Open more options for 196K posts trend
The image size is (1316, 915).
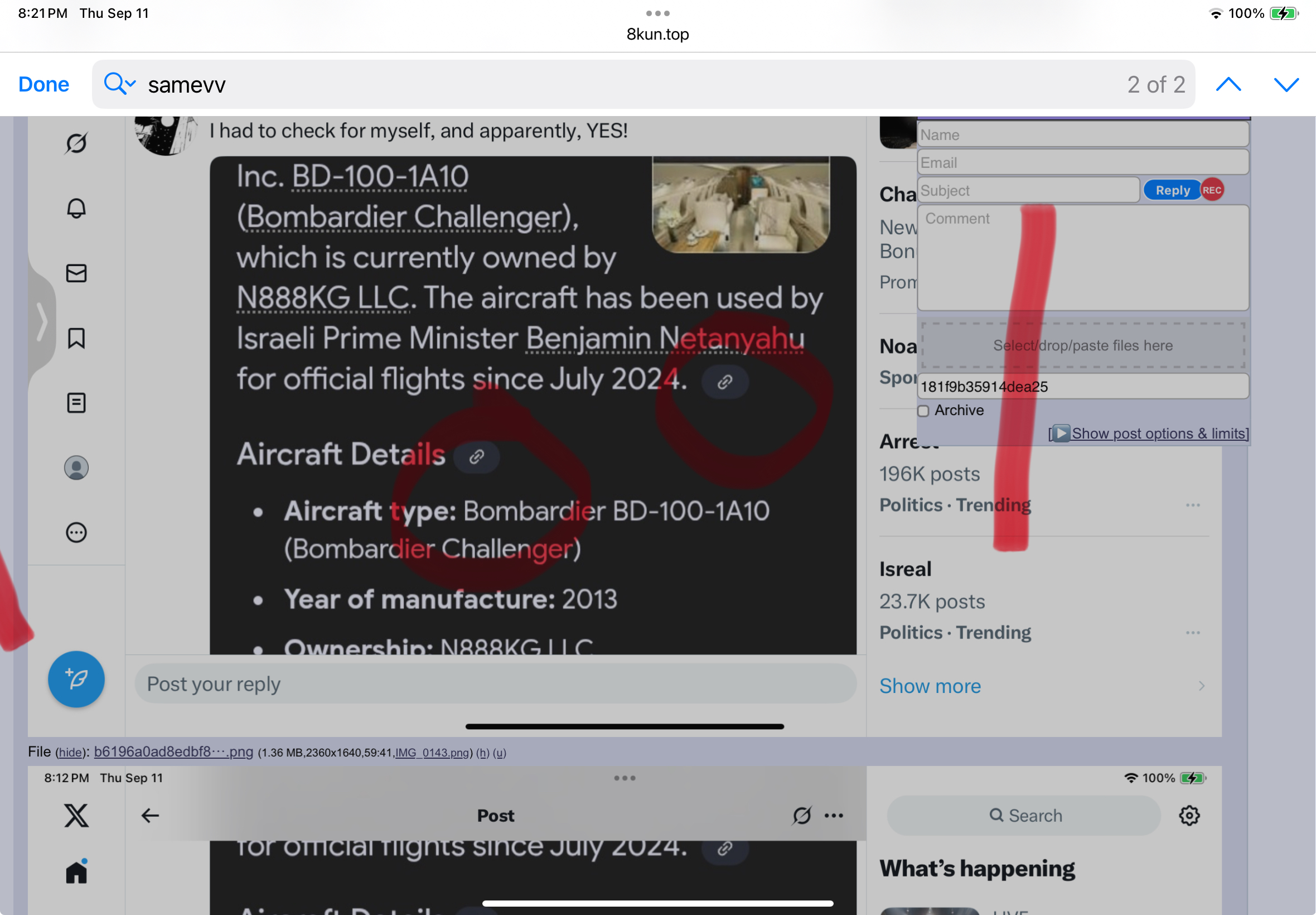click(1193, 505)
